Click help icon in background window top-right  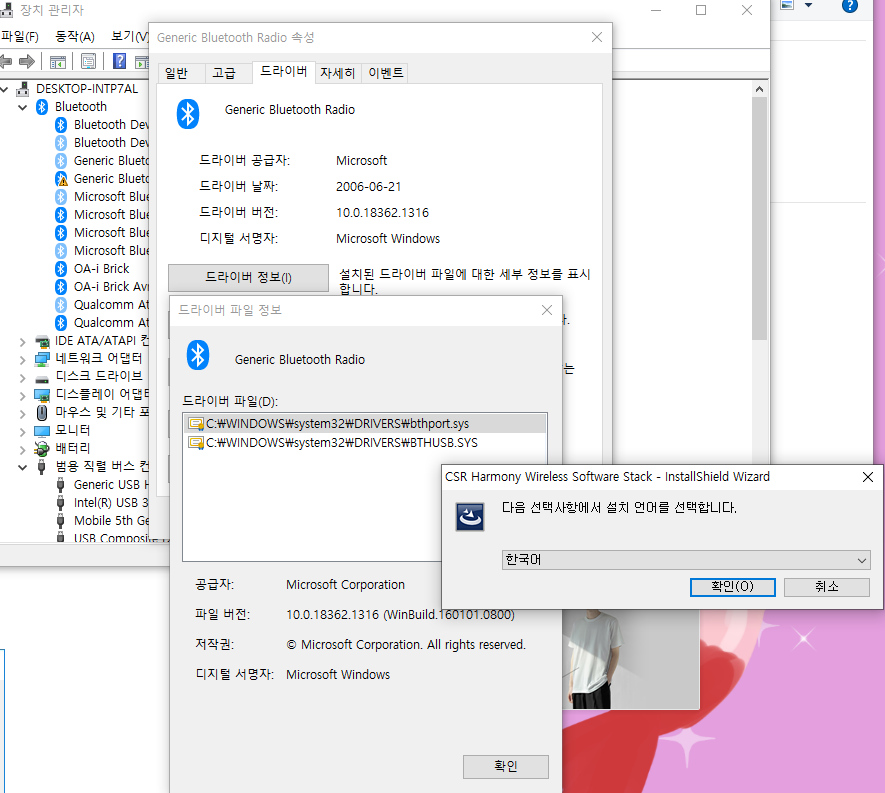tap(850, 6)
